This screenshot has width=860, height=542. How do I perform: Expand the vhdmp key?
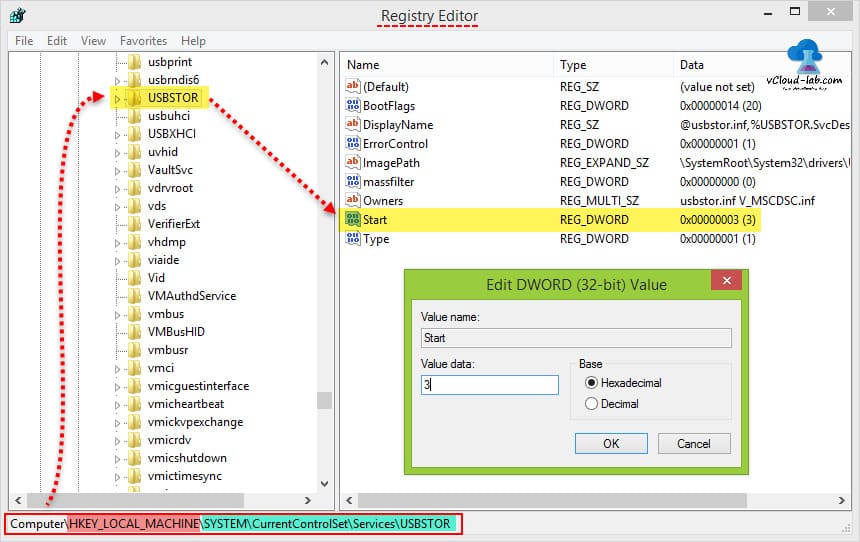pos(117,243)
